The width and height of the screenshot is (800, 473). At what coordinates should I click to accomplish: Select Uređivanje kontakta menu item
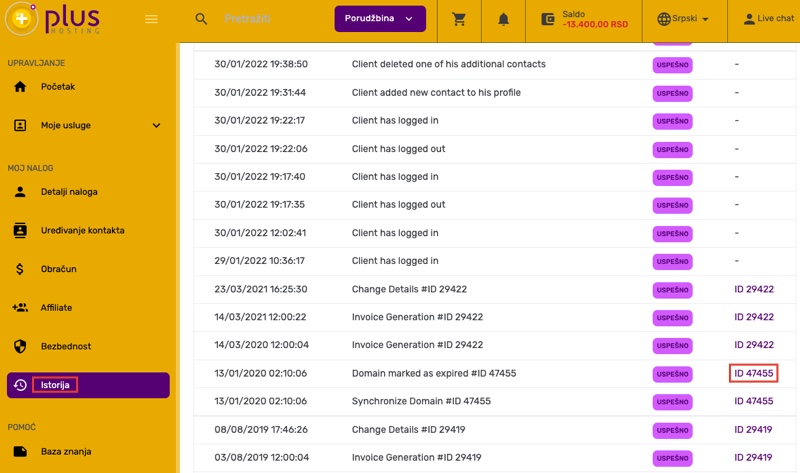tap(82, 230)
